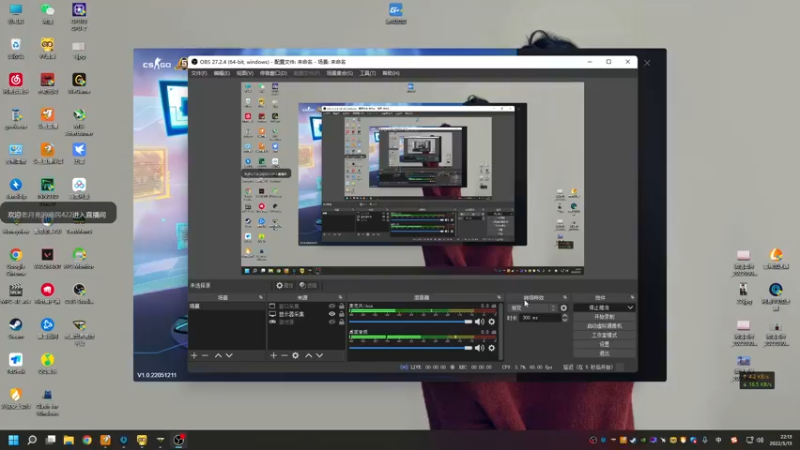This screenshot has height=450, width=800.
Task: Click the 300 ms duration input field
Action: click(x=540, y=317)
